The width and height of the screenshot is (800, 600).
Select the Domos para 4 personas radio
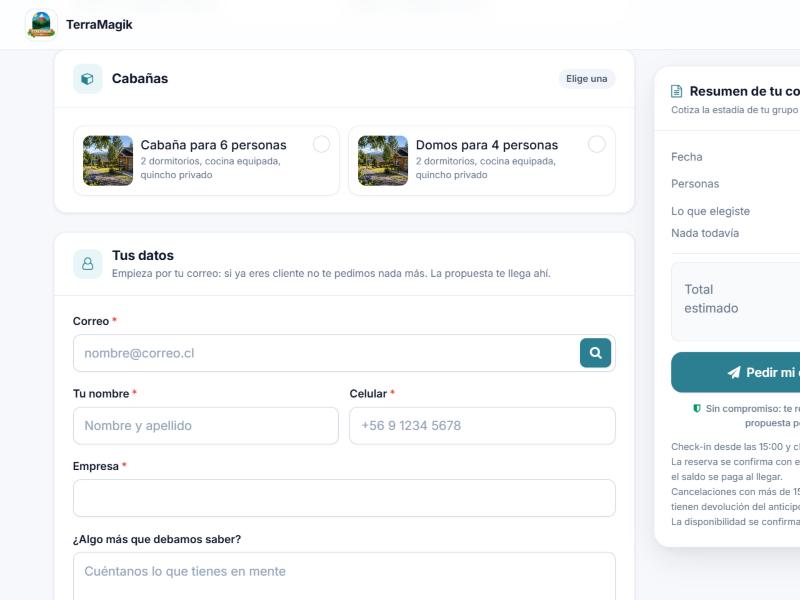(x=597, y=144)
